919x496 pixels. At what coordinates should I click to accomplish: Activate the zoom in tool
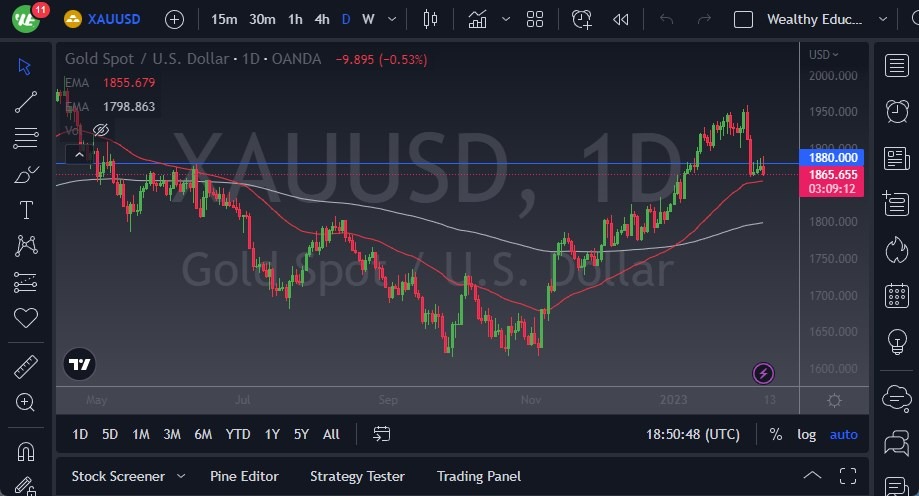25,402
